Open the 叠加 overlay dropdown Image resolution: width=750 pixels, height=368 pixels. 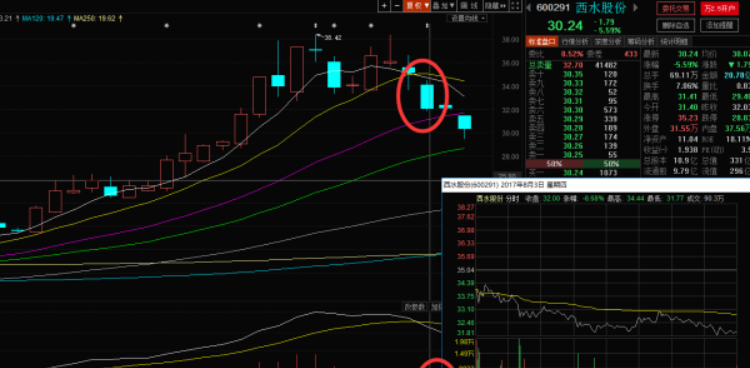(x=443, y=6)
